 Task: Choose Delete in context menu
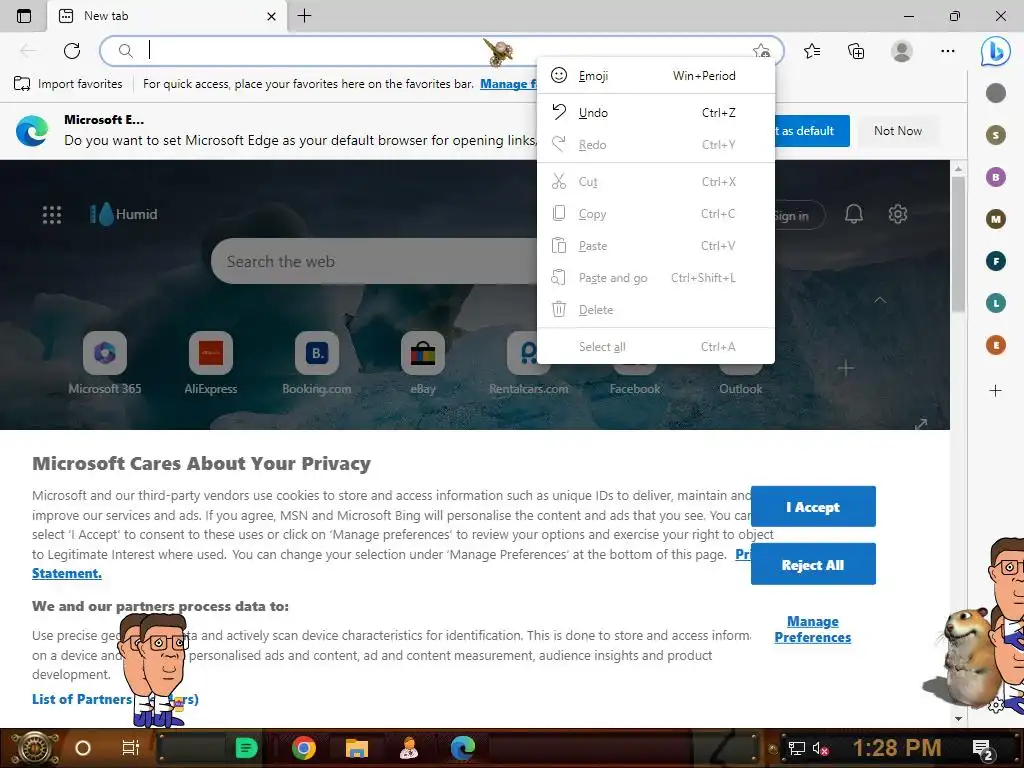(x=656, y=310)
